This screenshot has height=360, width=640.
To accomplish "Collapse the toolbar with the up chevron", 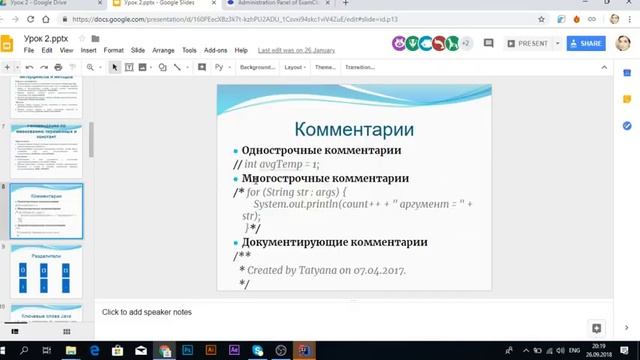I will coord(604,67).
